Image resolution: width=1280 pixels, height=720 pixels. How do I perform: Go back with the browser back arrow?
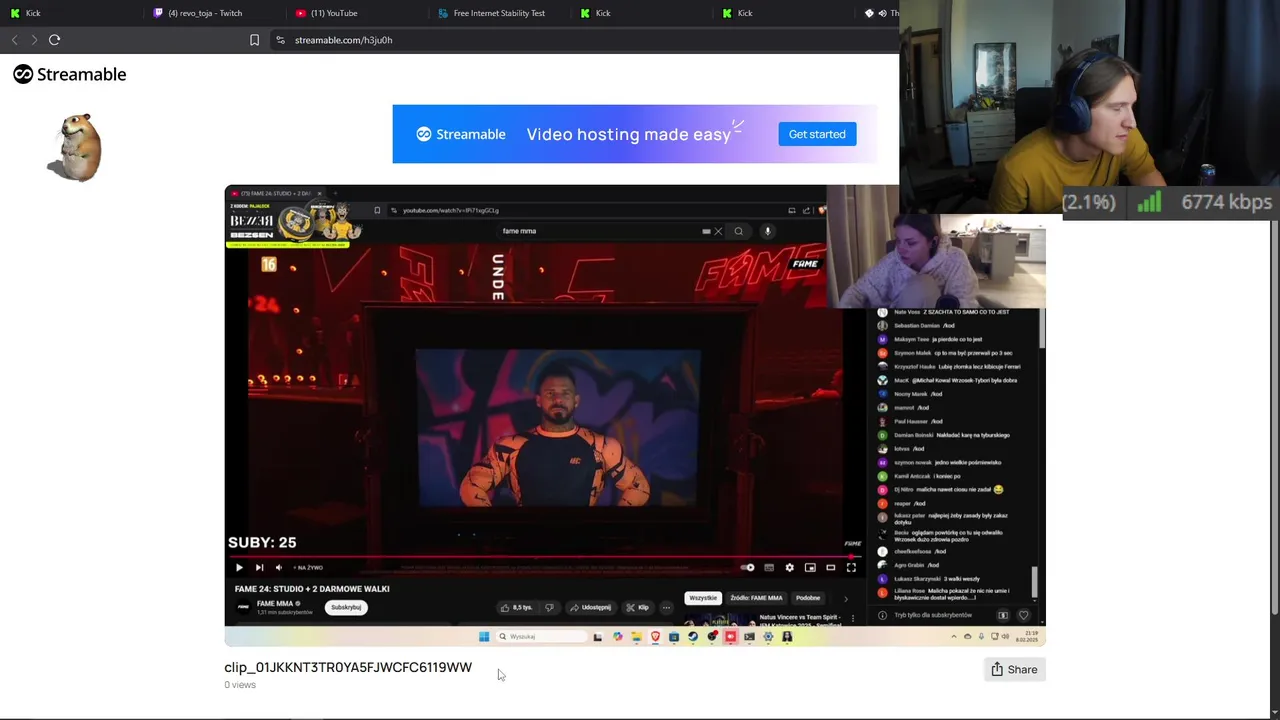(x=14, y=40)
